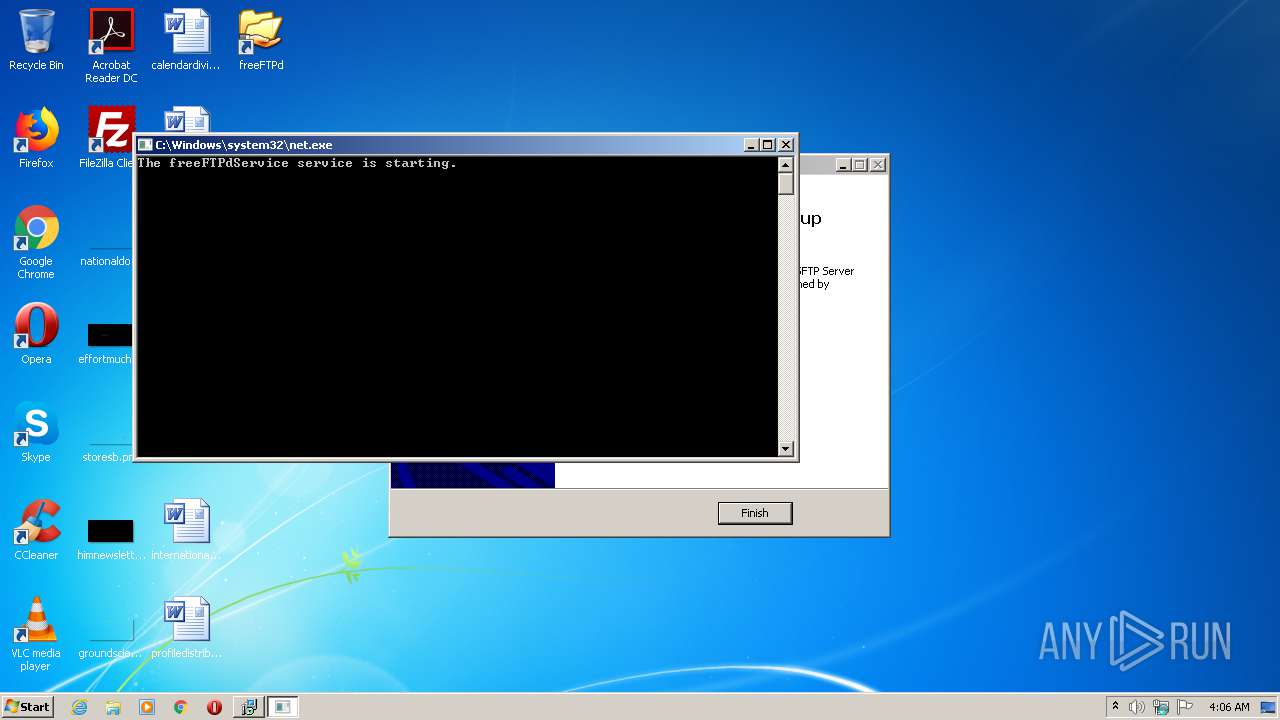Viewport: 1280px width, 720px height.
Task: Click the console vertical scrollbar thumb
Action: pyautogui.click(x=786, y=184)
